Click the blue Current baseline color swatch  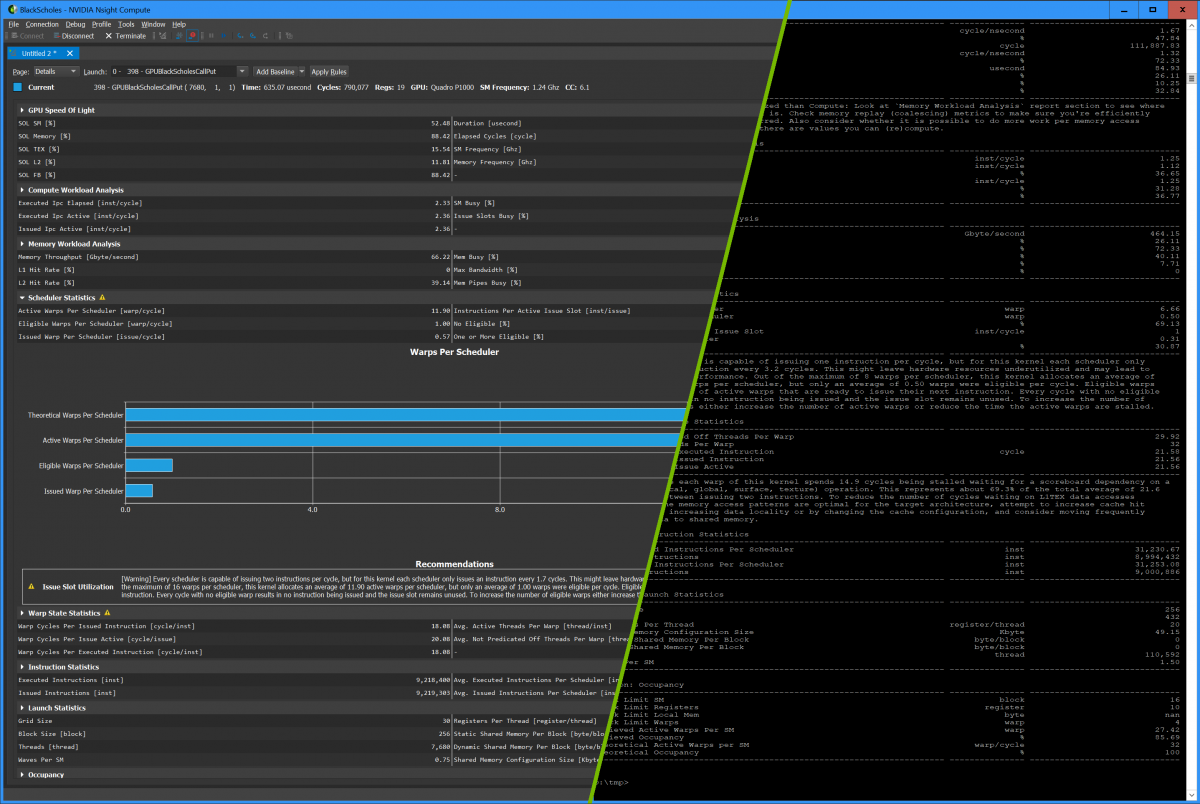click(x=18, y=88)
